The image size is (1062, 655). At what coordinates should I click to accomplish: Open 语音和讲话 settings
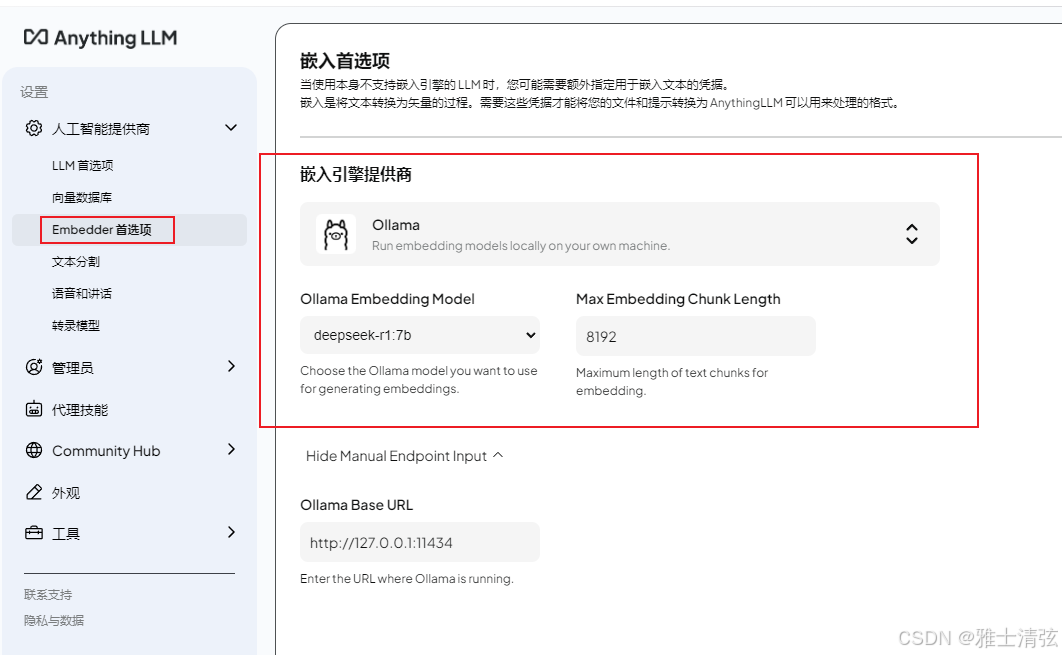pos(82,293)
